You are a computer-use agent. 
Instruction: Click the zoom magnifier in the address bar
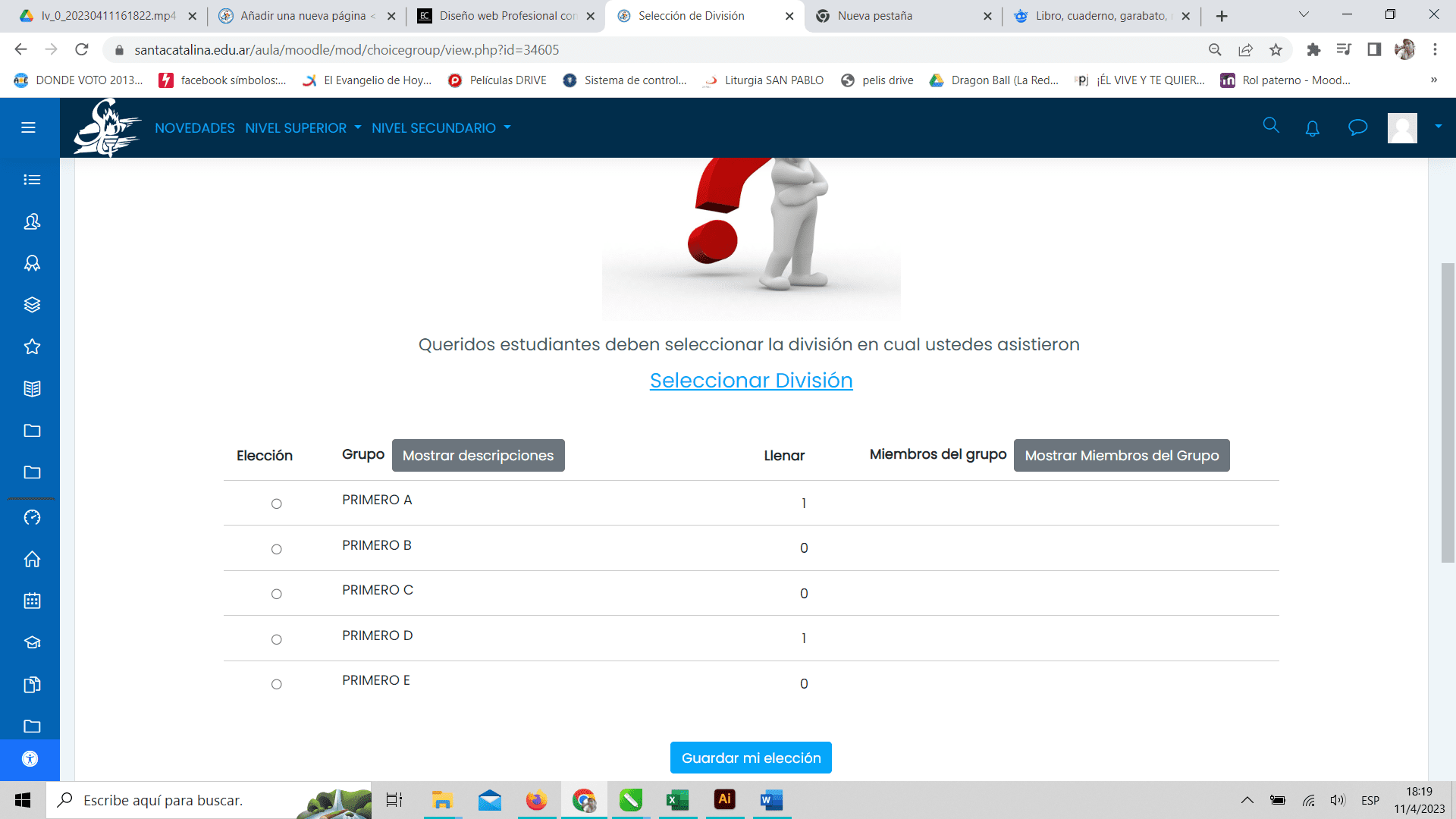pyautogui.click(x=1215, y=49)
